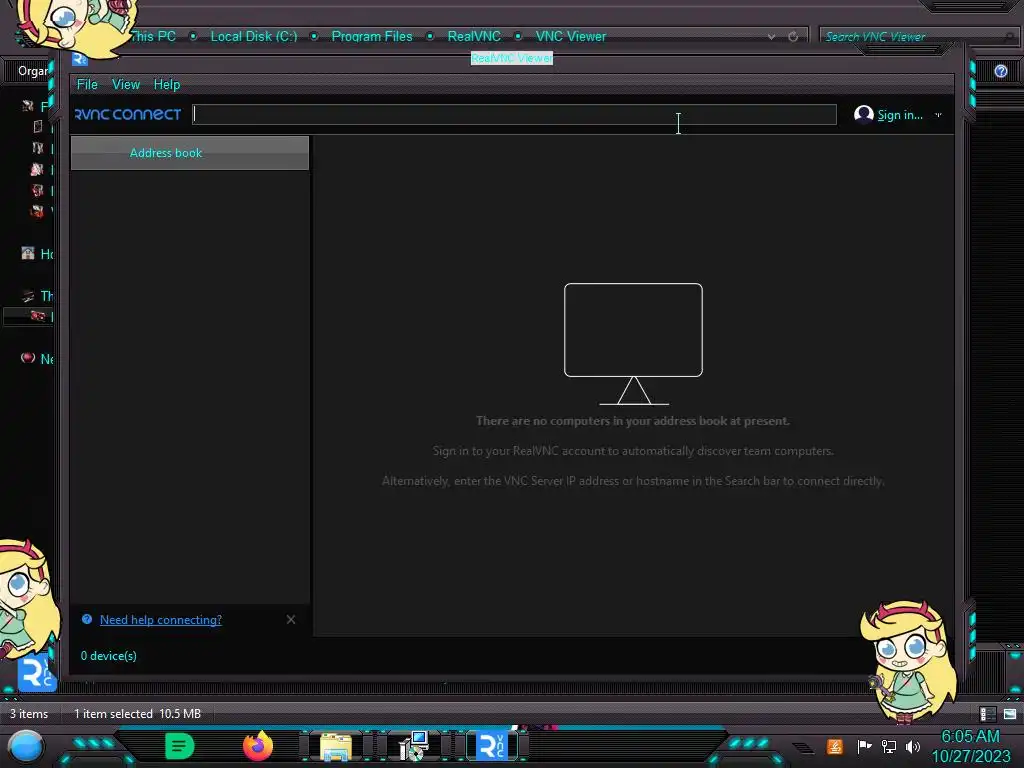Click the '1 item selected 10.5 MB' status text
The image size is (1024, 768).
tap(137, 714)
